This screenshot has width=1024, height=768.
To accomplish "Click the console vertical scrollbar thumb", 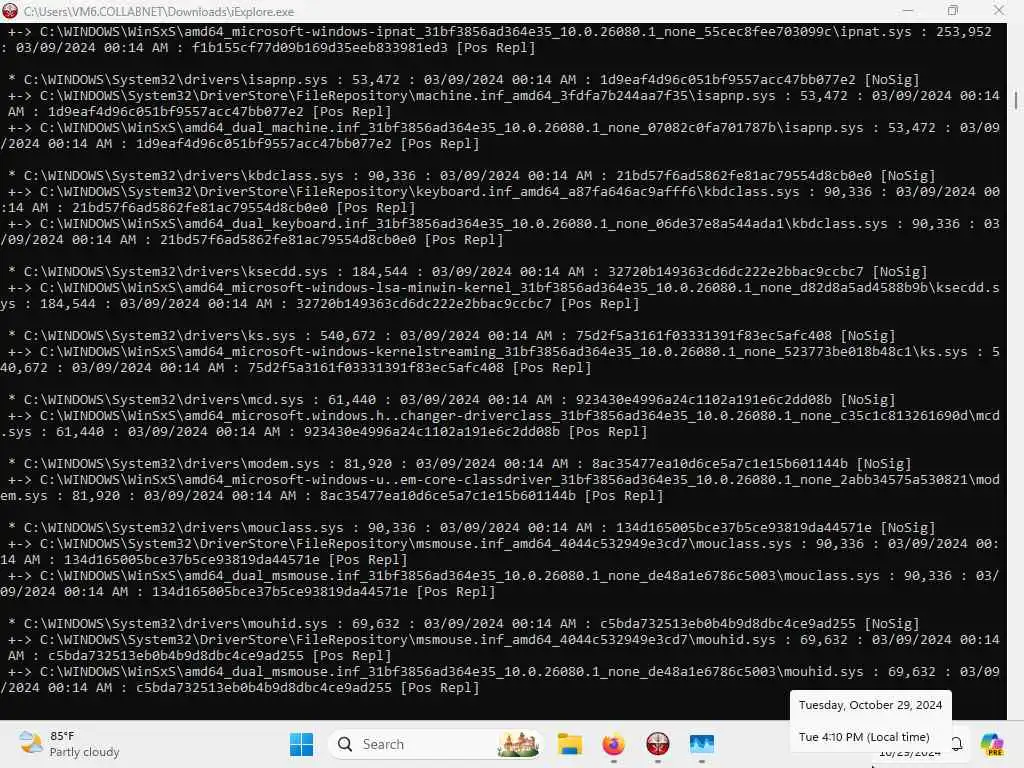I will click(1016, 100).
